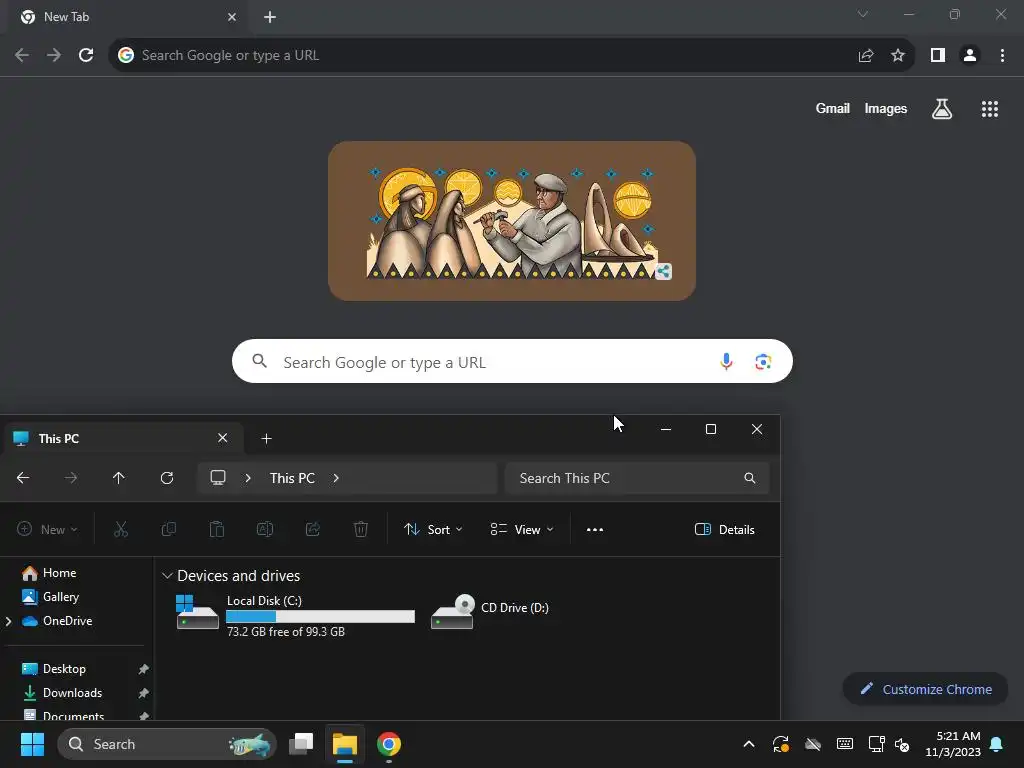Search by image with Google Lens

[x=763, y=361]
